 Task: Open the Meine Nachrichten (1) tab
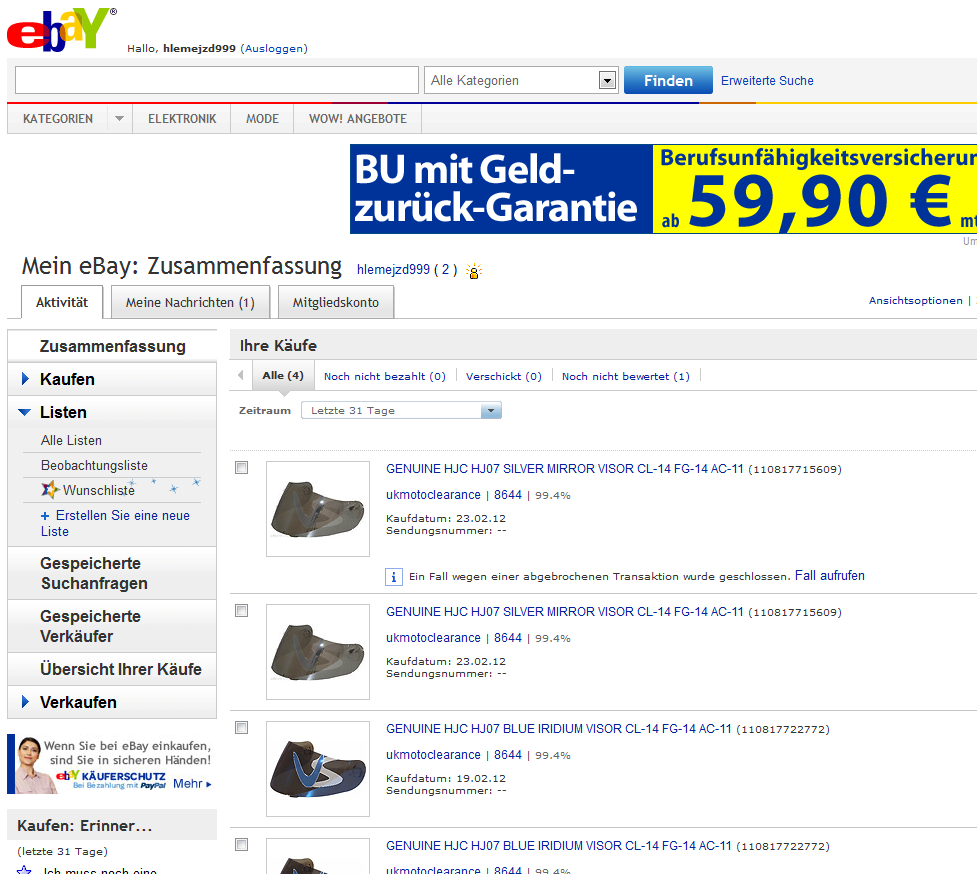[x=190, y=302]
